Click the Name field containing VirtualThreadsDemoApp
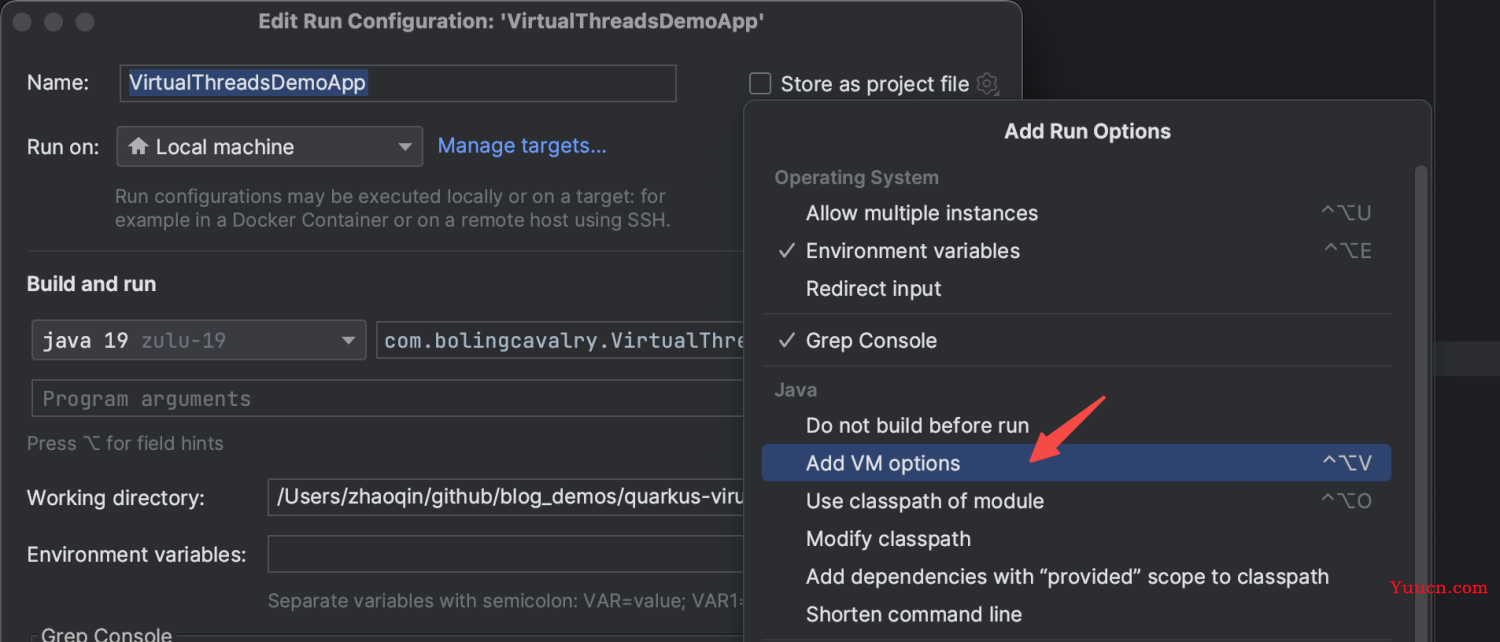1500x642 pixels. point(398,83)
